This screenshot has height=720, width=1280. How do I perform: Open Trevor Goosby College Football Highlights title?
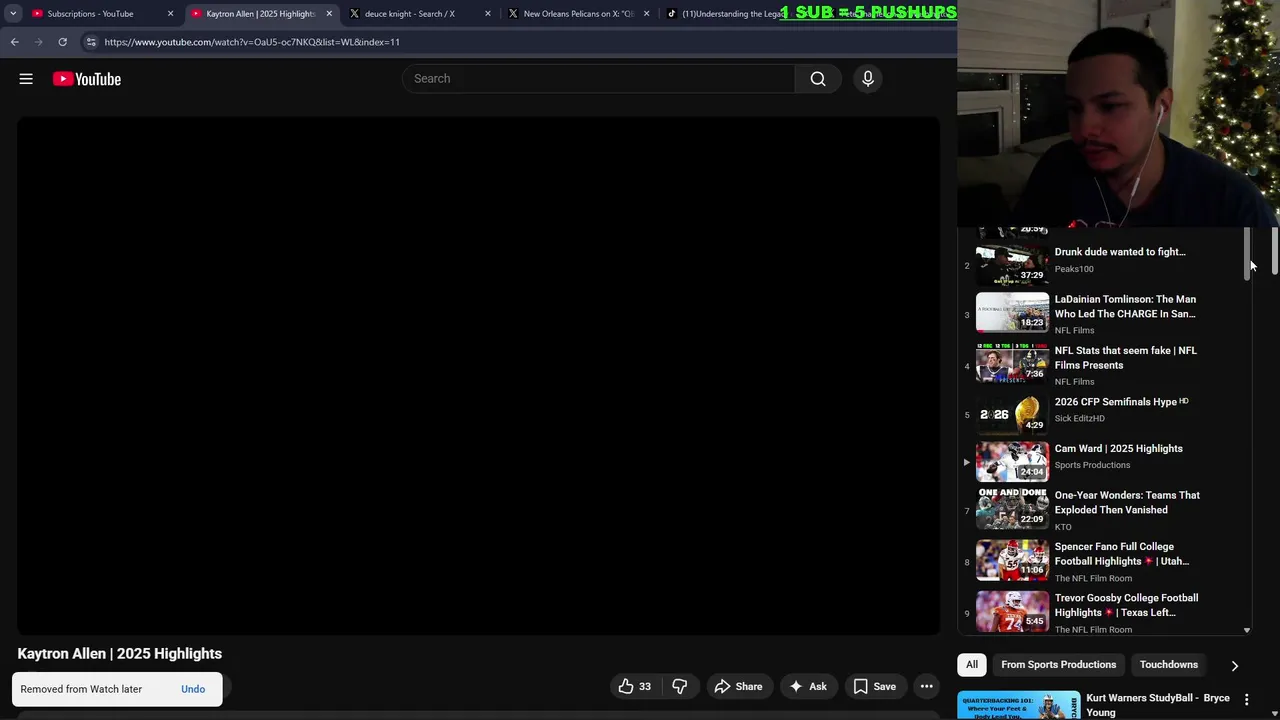[x=1126, y=605]
